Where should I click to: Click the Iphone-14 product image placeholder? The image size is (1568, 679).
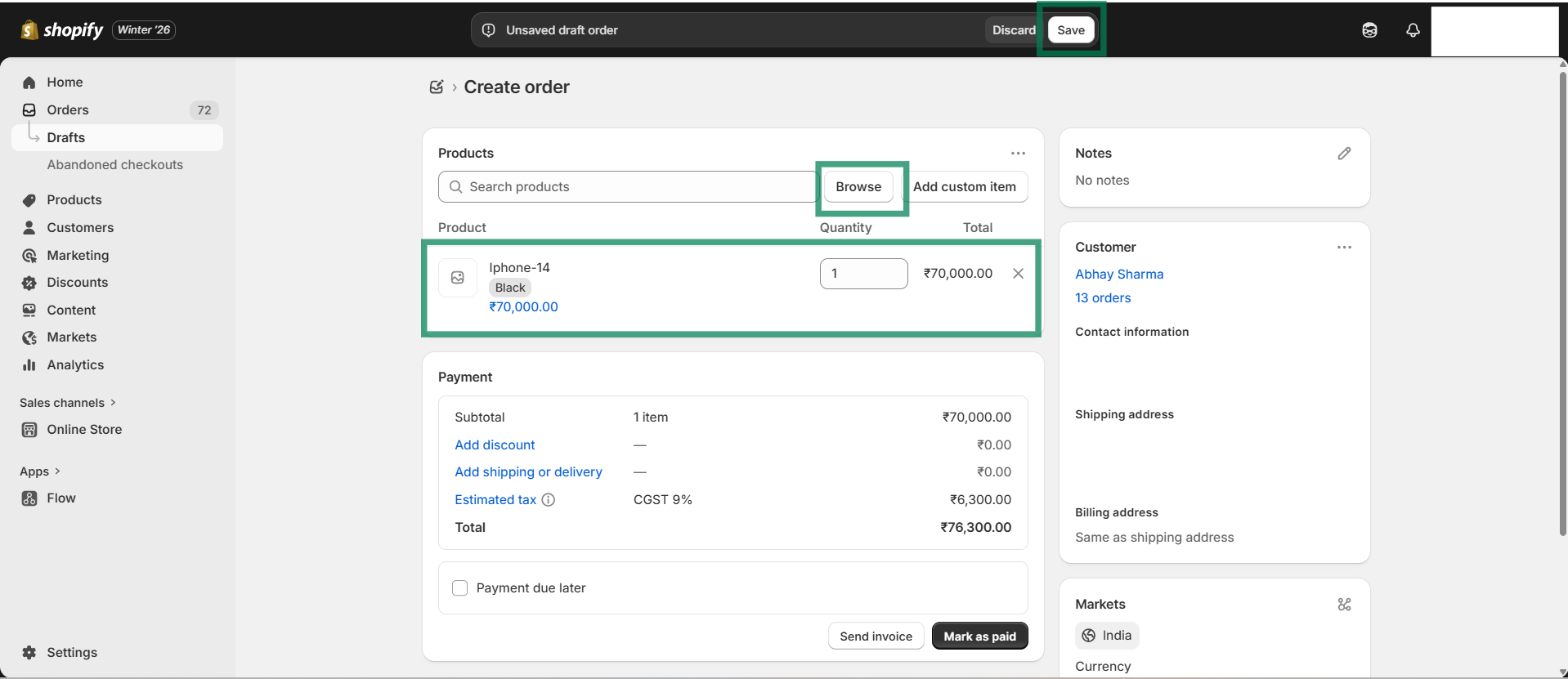458,278
